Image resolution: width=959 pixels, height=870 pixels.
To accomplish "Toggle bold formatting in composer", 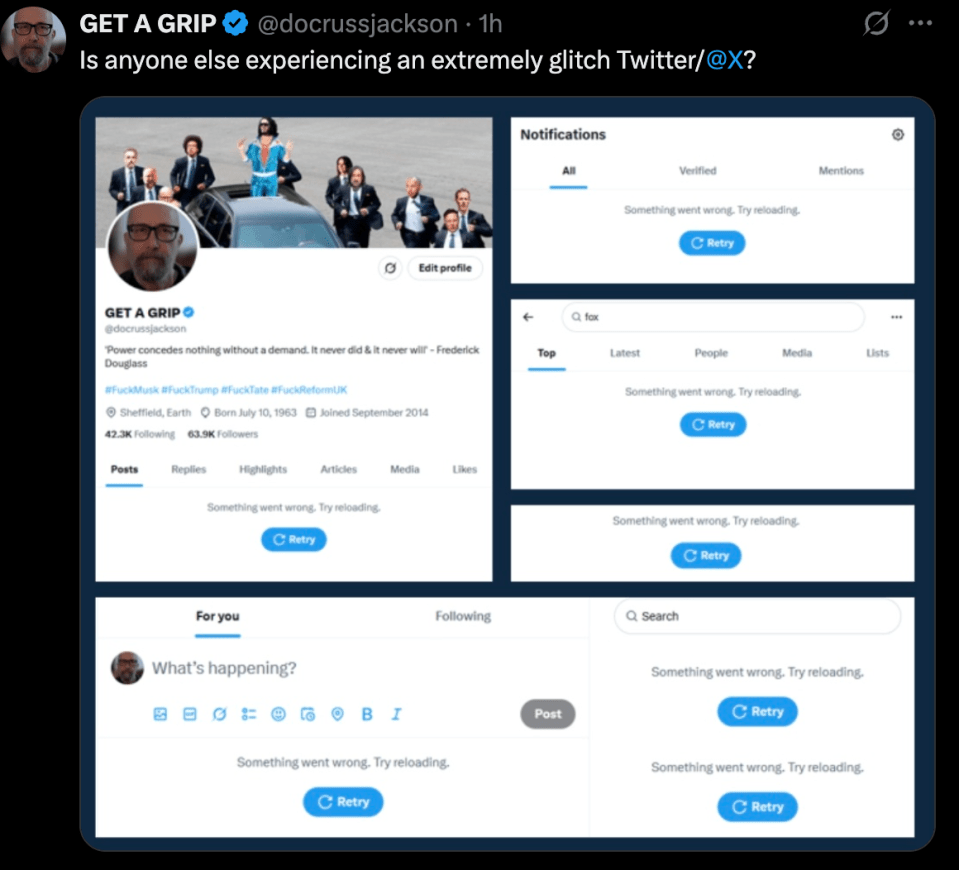I will pos(367,714).
